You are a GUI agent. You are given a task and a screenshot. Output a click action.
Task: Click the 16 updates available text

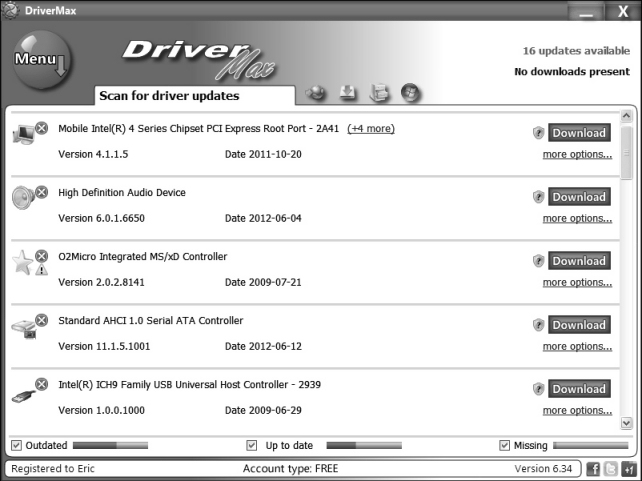[x=576, y=51]
